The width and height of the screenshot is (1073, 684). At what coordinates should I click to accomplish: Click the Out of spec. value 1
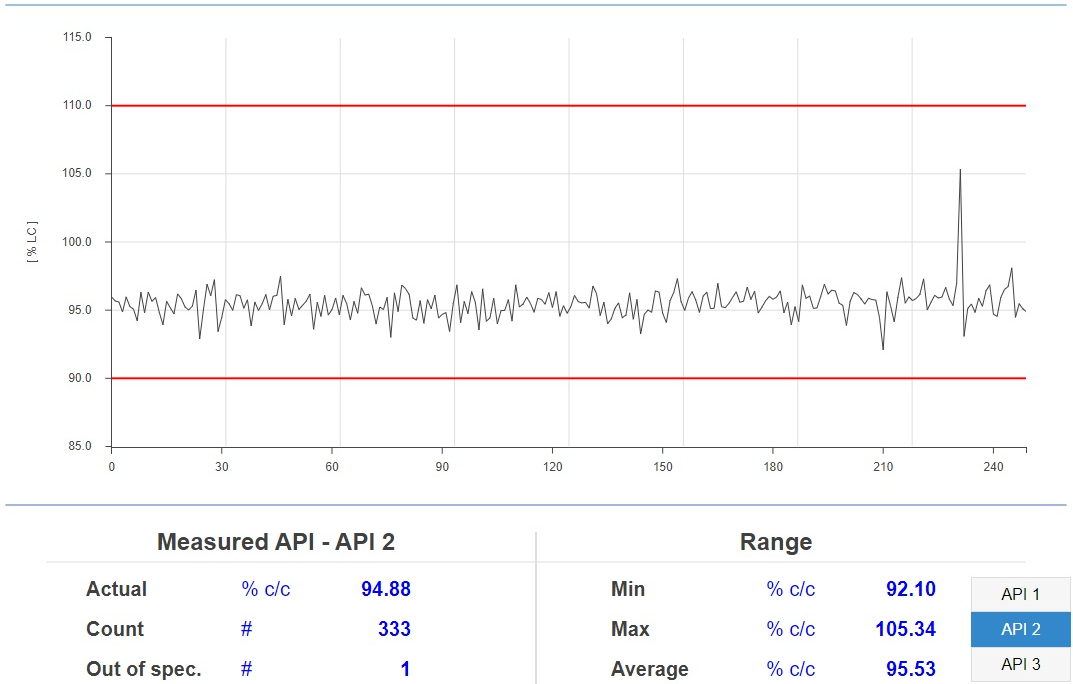tap(405, 669)
